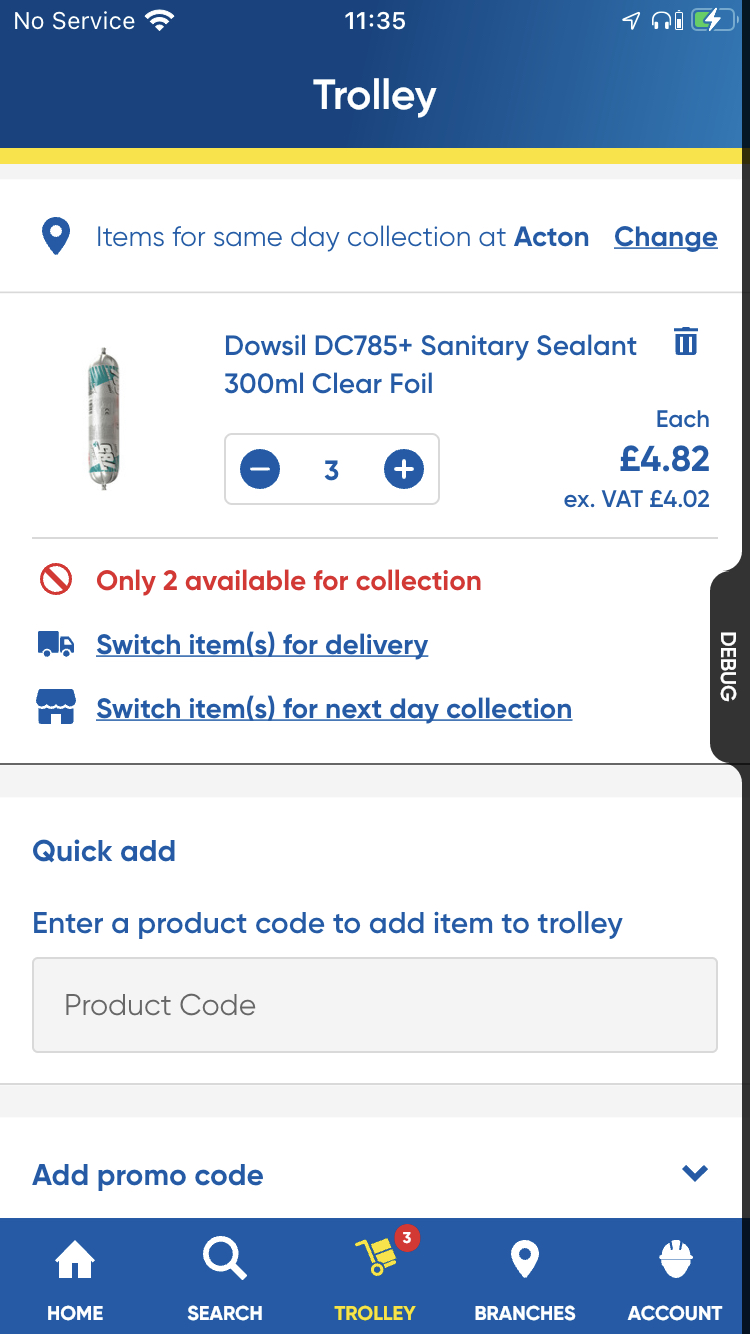The image size is (750, 1334).
Task: Click the store icon for next day collection
Action: (x=55, y=709)
